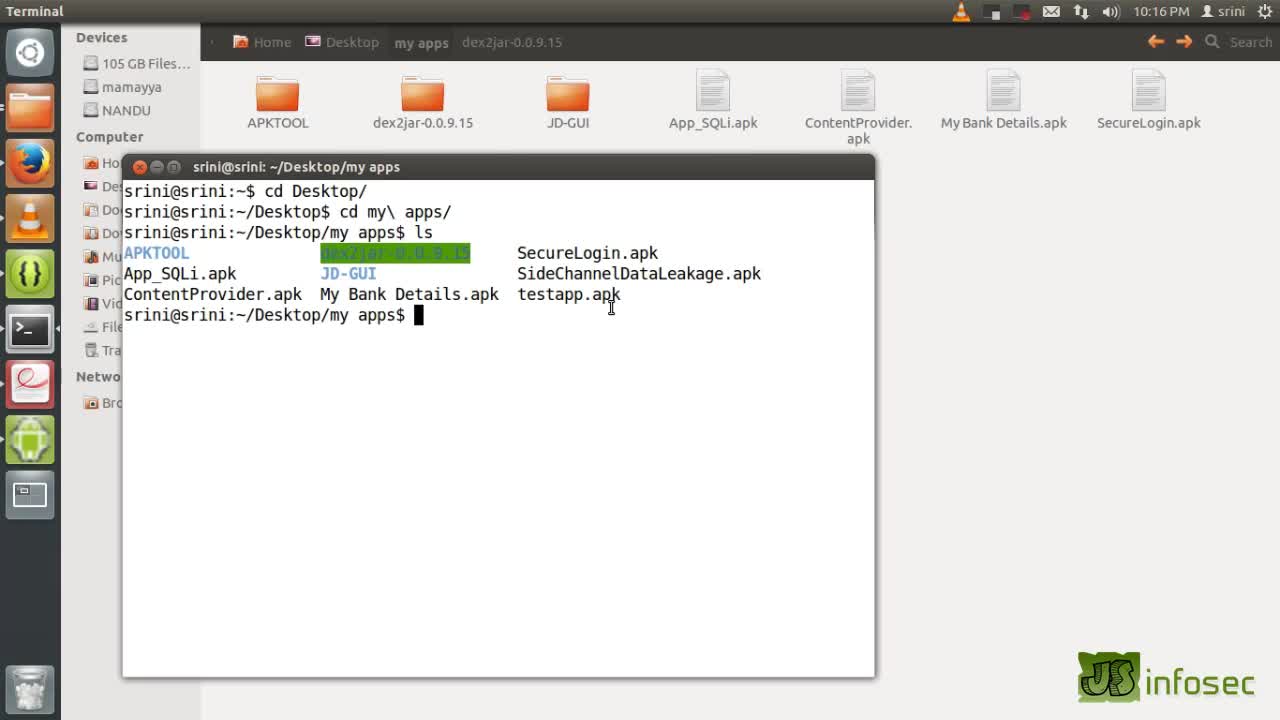Click the Terminal title in top panel

click(34, 11)
